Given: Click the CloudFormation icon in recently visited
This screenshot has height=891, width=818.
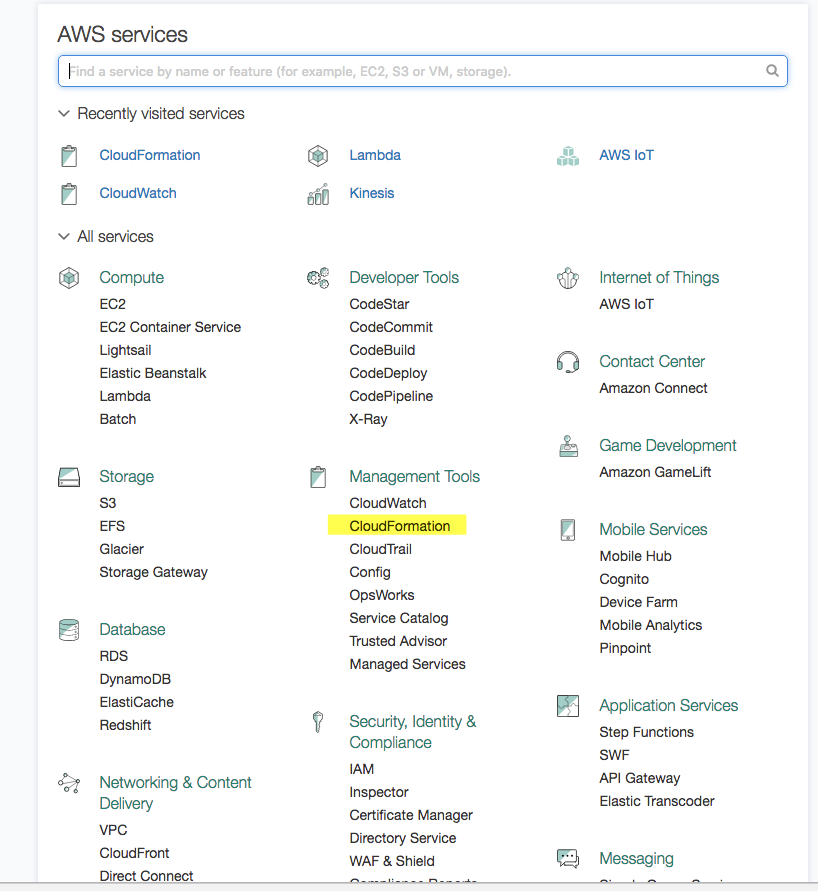Looking at the screenshot, I should tap(69, 156).
